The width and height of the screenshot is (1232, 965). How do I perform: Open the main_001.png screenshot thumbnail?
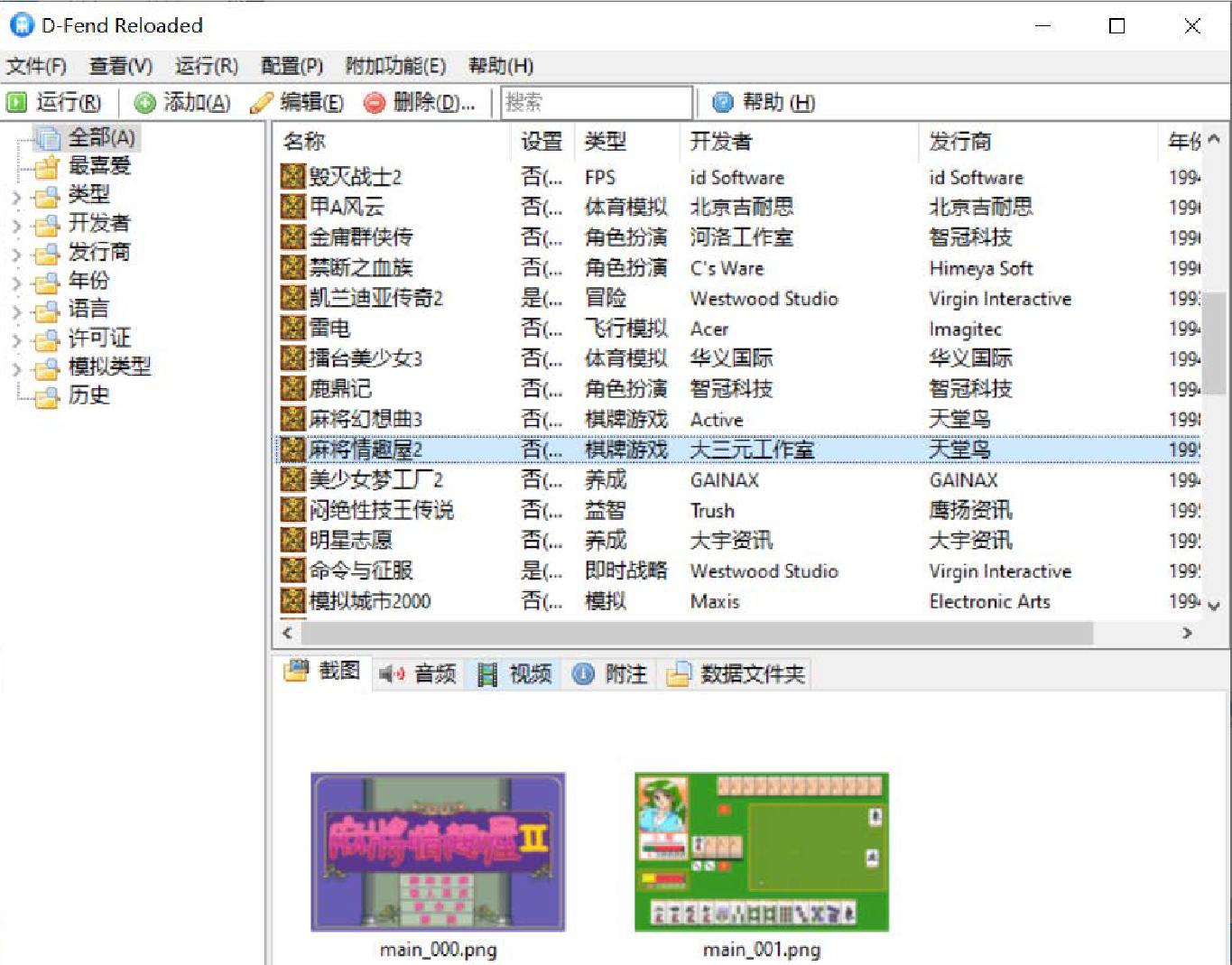tap(762, 852)
